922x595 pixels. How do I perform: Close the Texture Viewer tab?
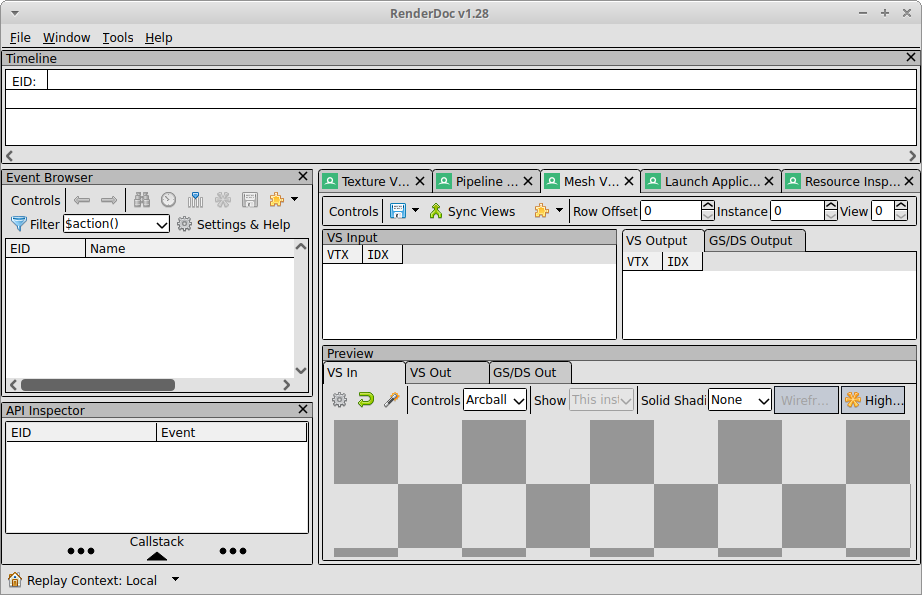(420, 181)
